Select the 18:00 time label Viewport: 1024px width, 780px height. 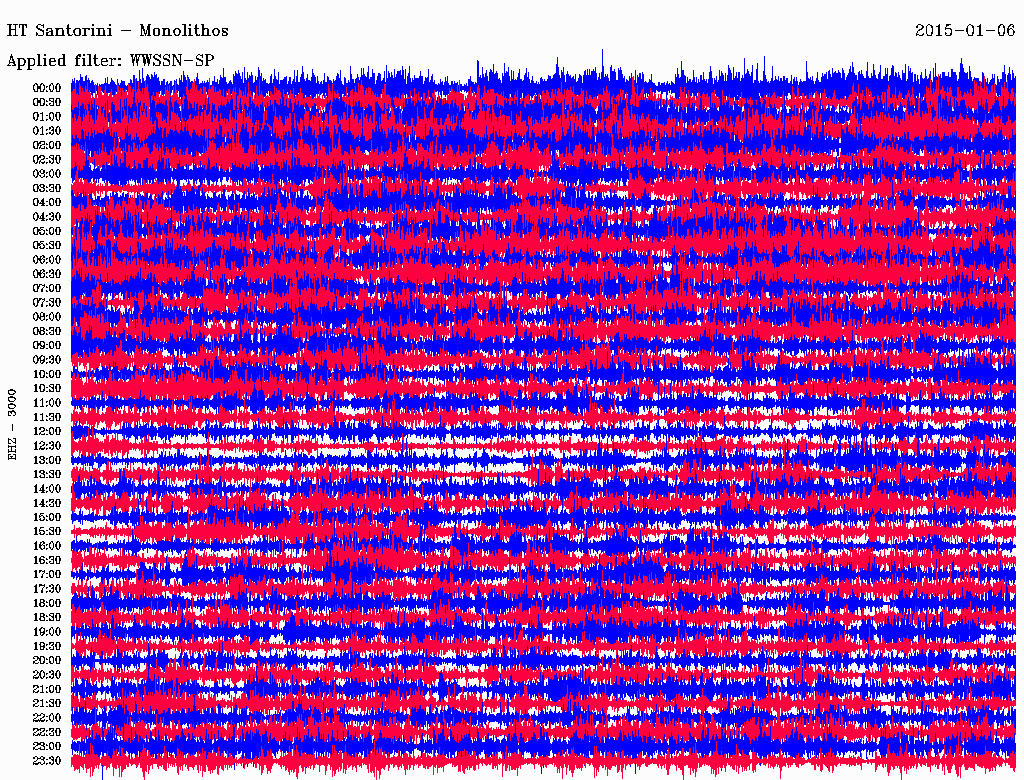pos(47,603)
